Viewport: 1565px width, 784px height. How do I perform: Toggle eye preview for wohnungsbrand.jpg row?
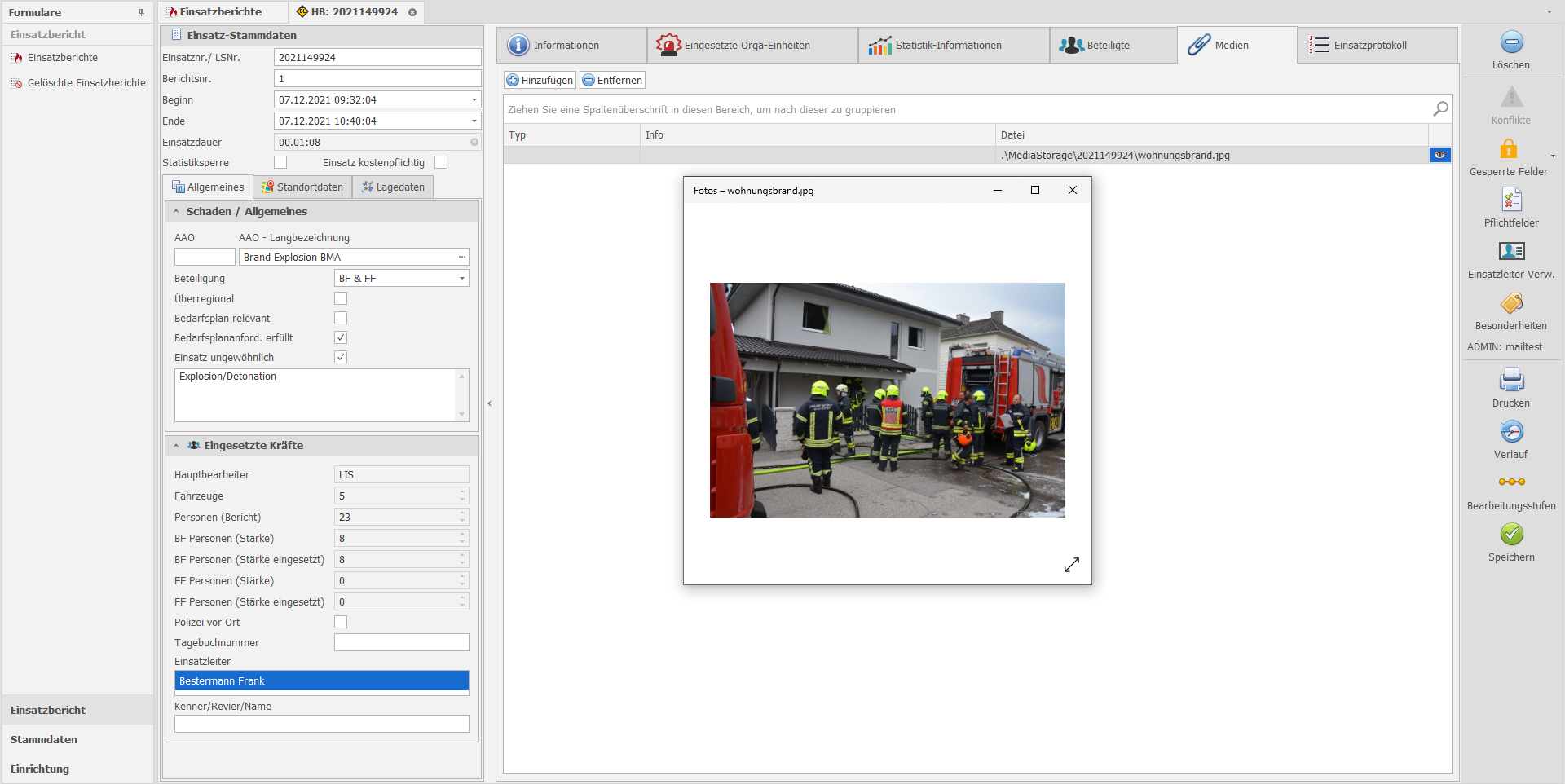[x=1439, y=155]
